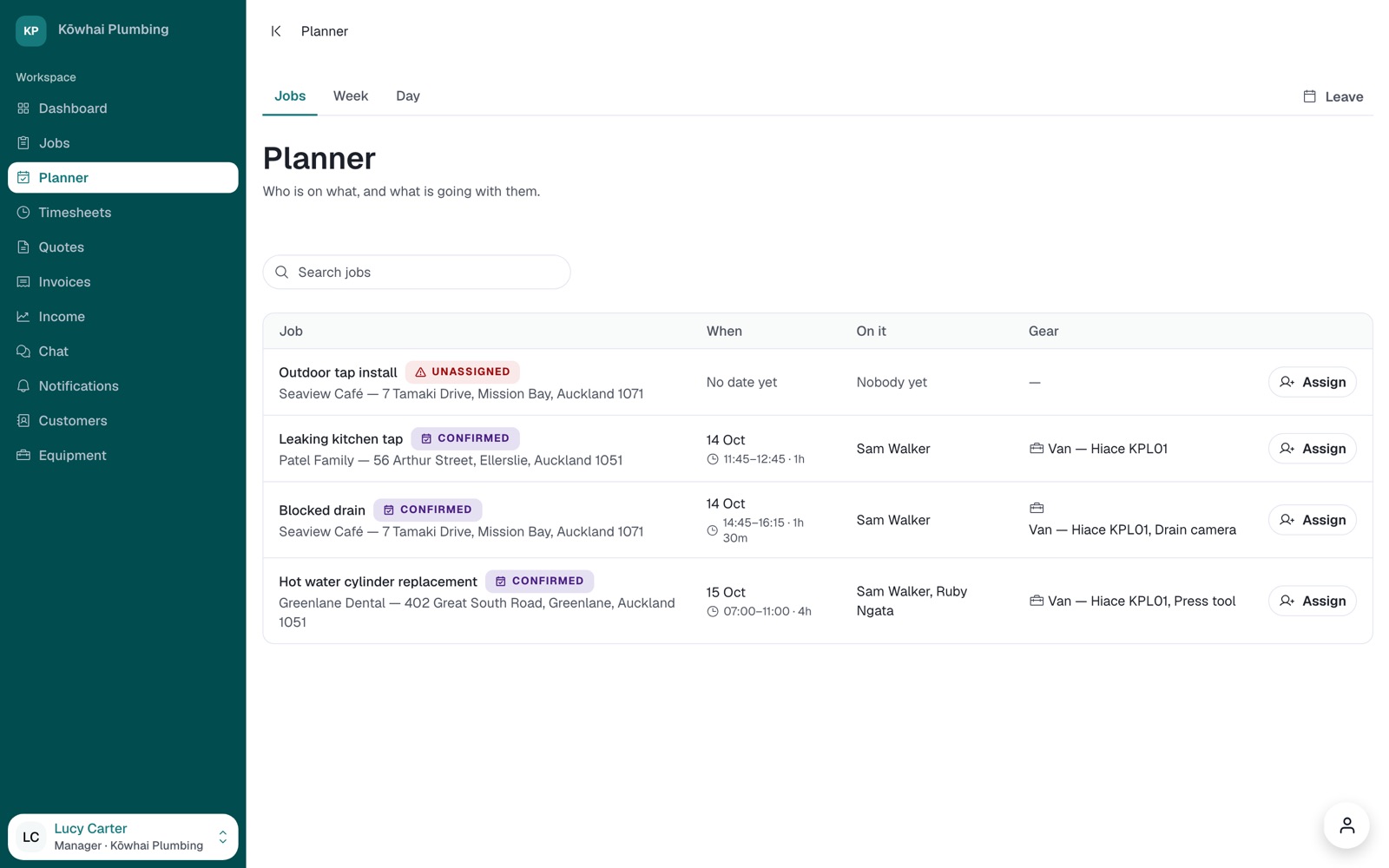The image size is (1389, 868).
Task: Click the 'Nobody yet' cell
Action: tap(892, 382)
